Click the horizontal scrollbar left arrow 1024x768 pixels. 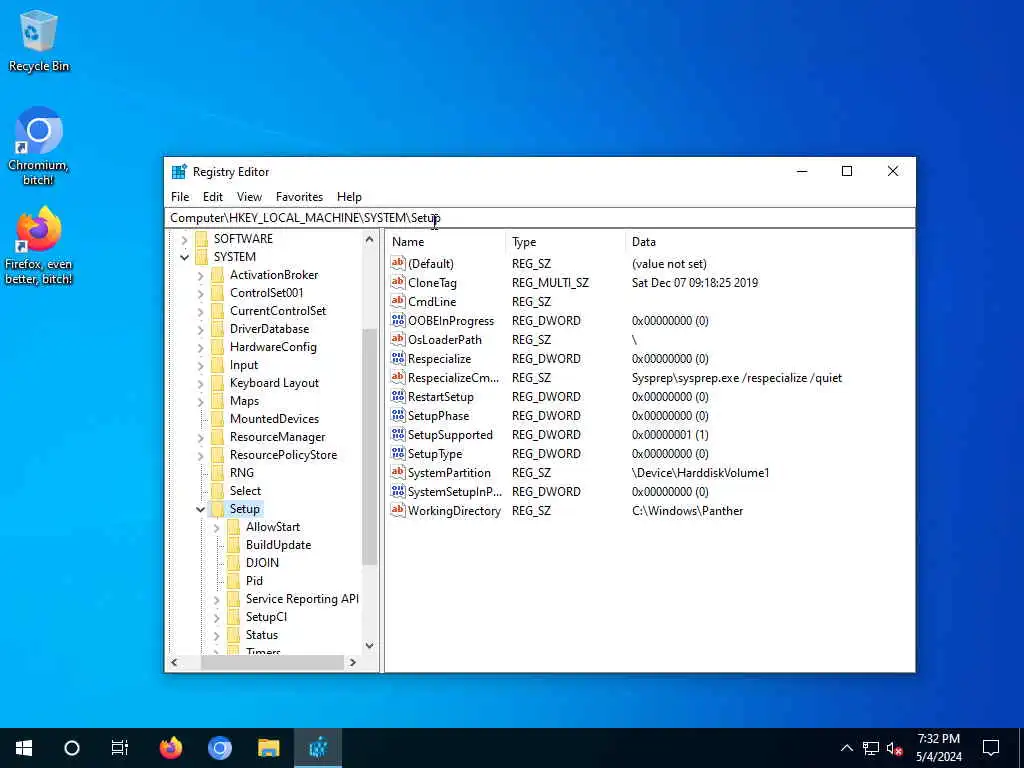[x=174, y=662]
